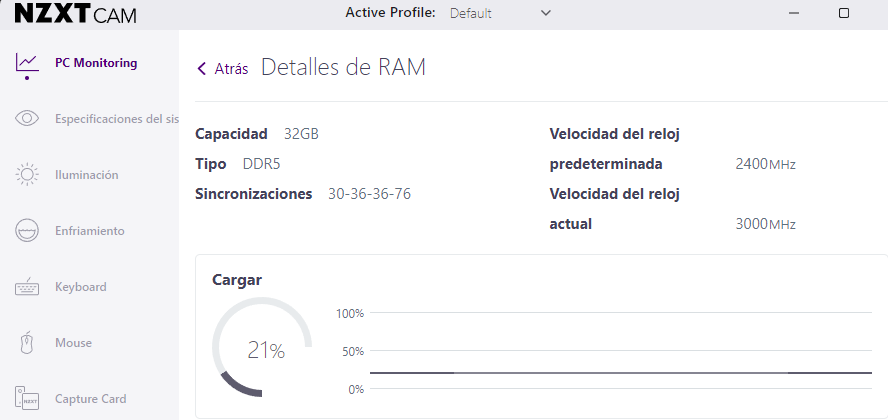Open PC Monitoring chart icon

[27, 63]
